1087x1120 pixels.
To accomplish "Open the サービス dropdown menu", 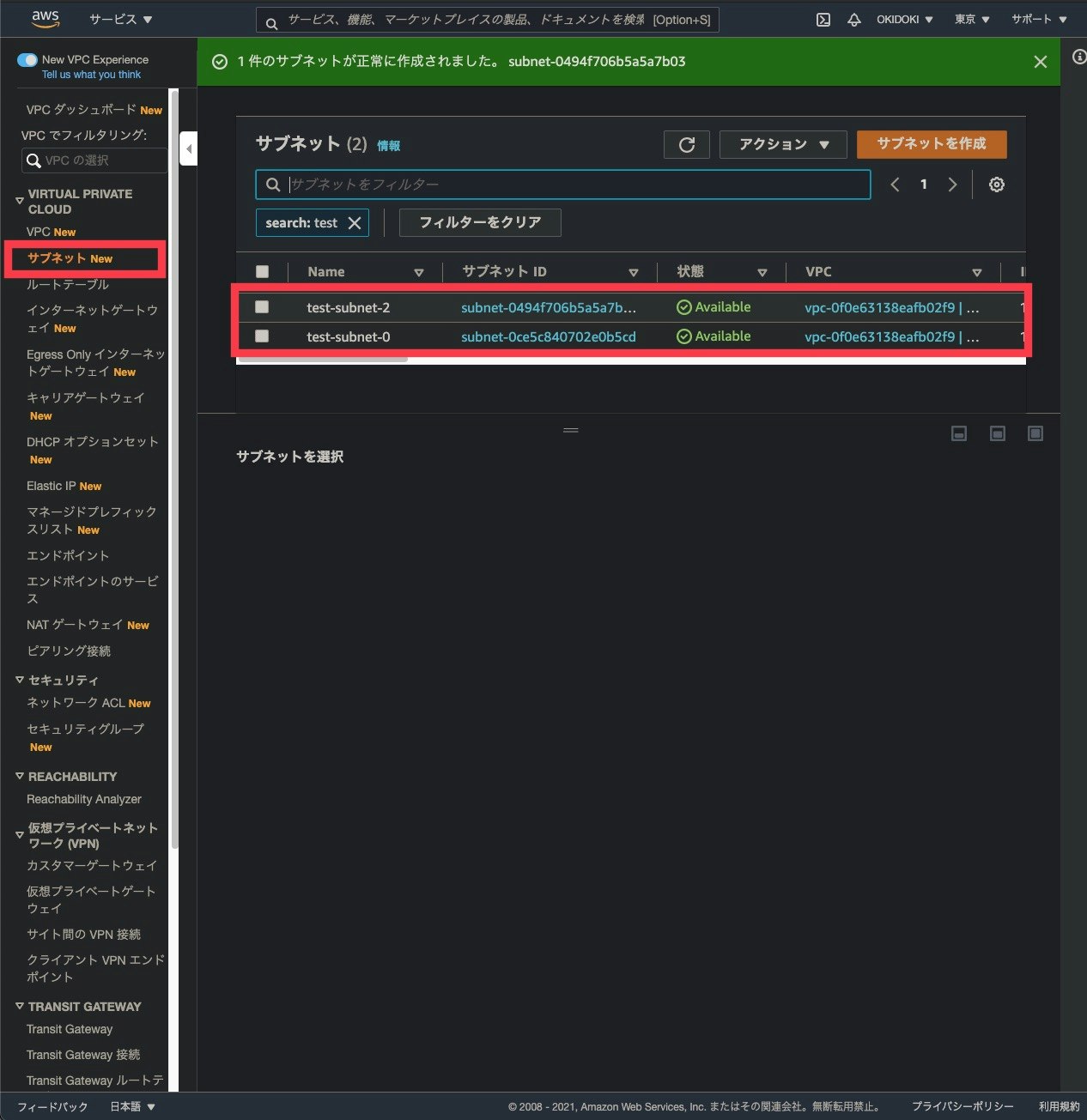I will pos(120,19).
